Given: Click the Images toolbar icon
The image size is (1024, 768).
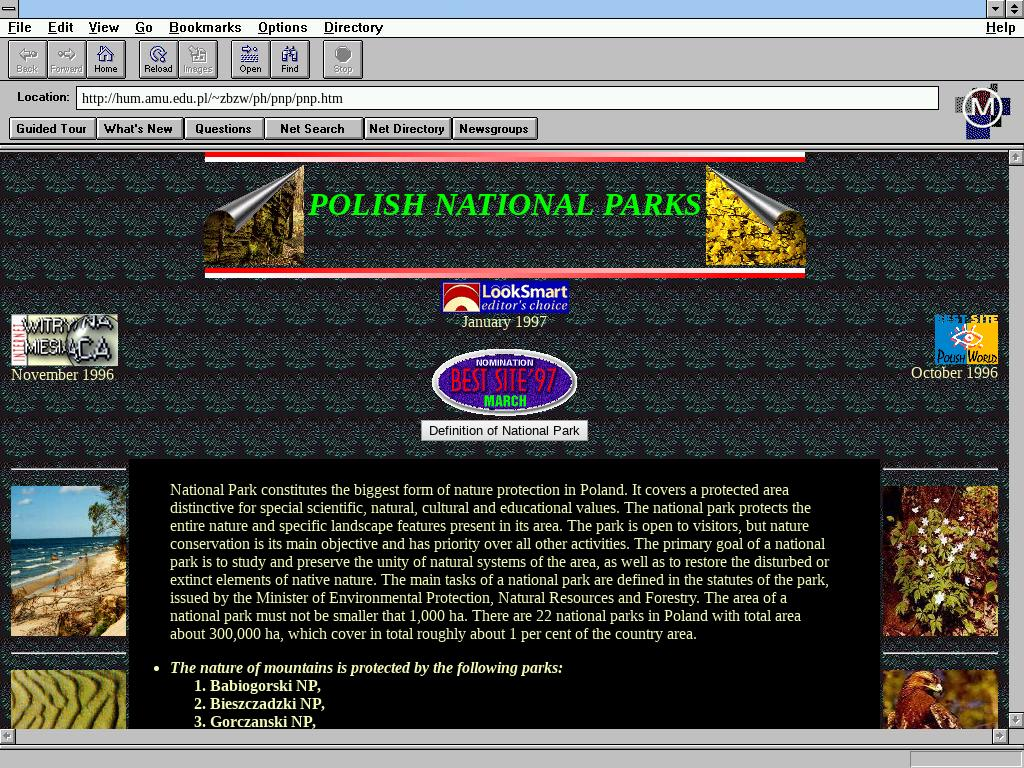Looking at the screenshot, I should 198,59.
